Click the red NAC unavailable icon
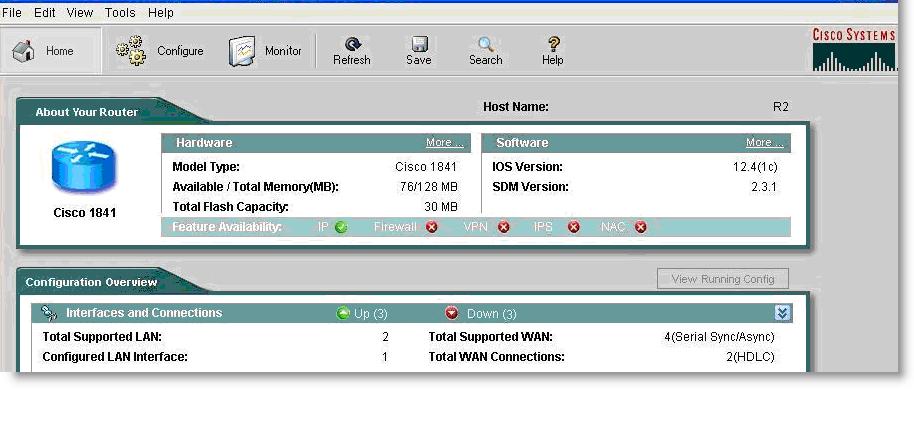 click(x=641, y=227)
